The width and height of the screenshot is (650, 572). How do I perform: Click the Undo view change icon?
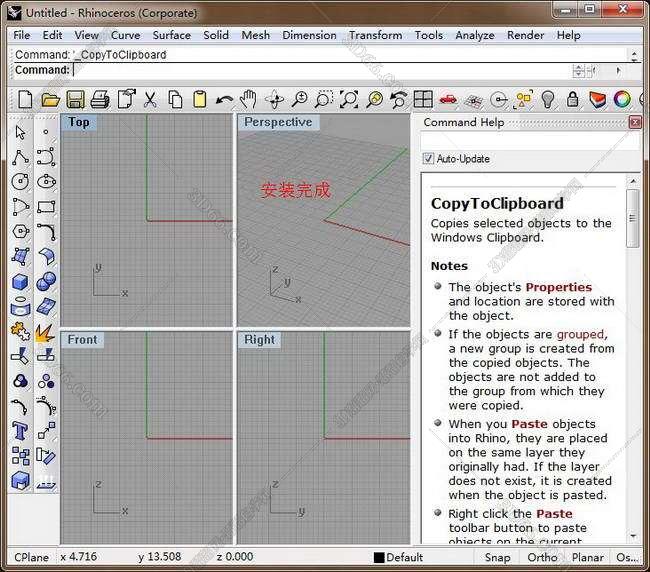(x=399, y=99)
